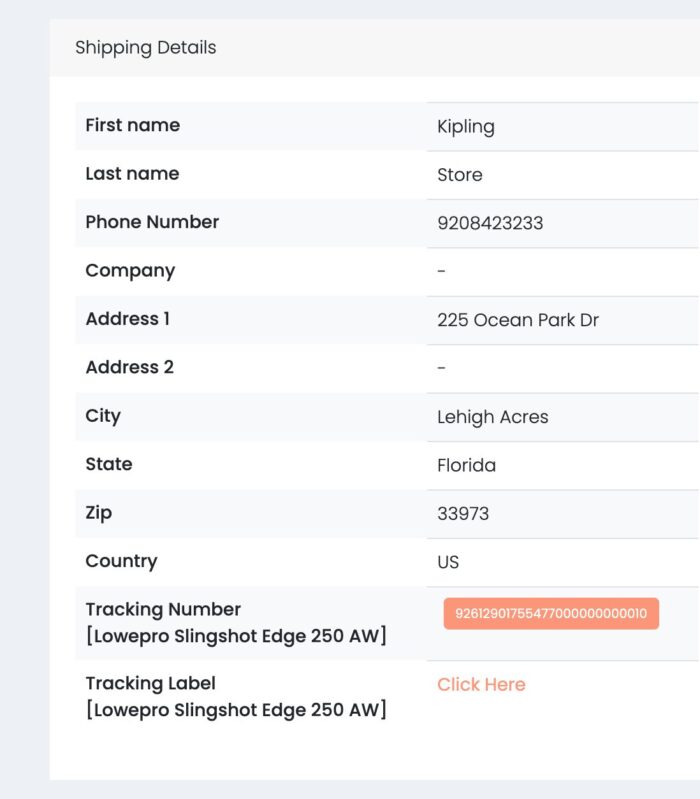Viewport: 700px width, 799px height.
Task: Select the zip code 33973
Action: coord(463,514)
